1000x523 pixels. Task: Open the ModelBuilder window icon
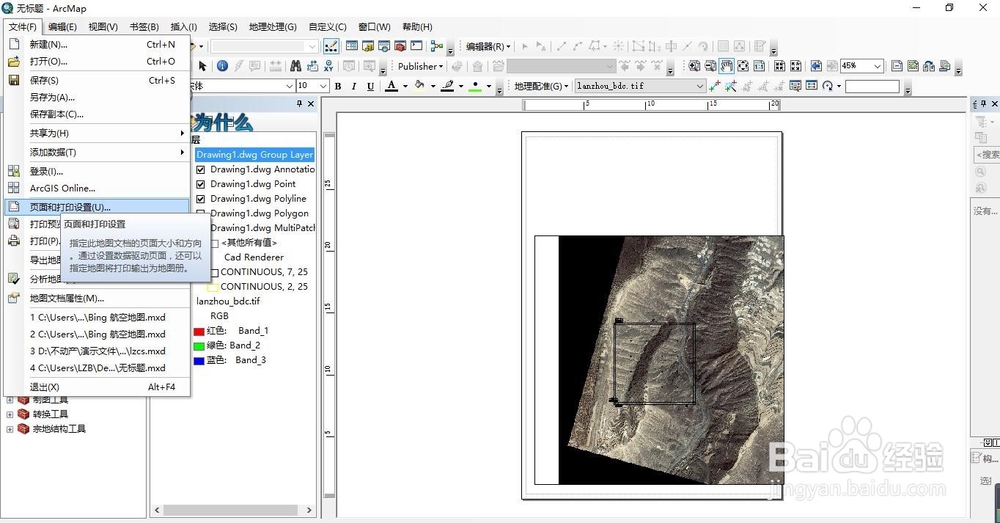[437, 46]
